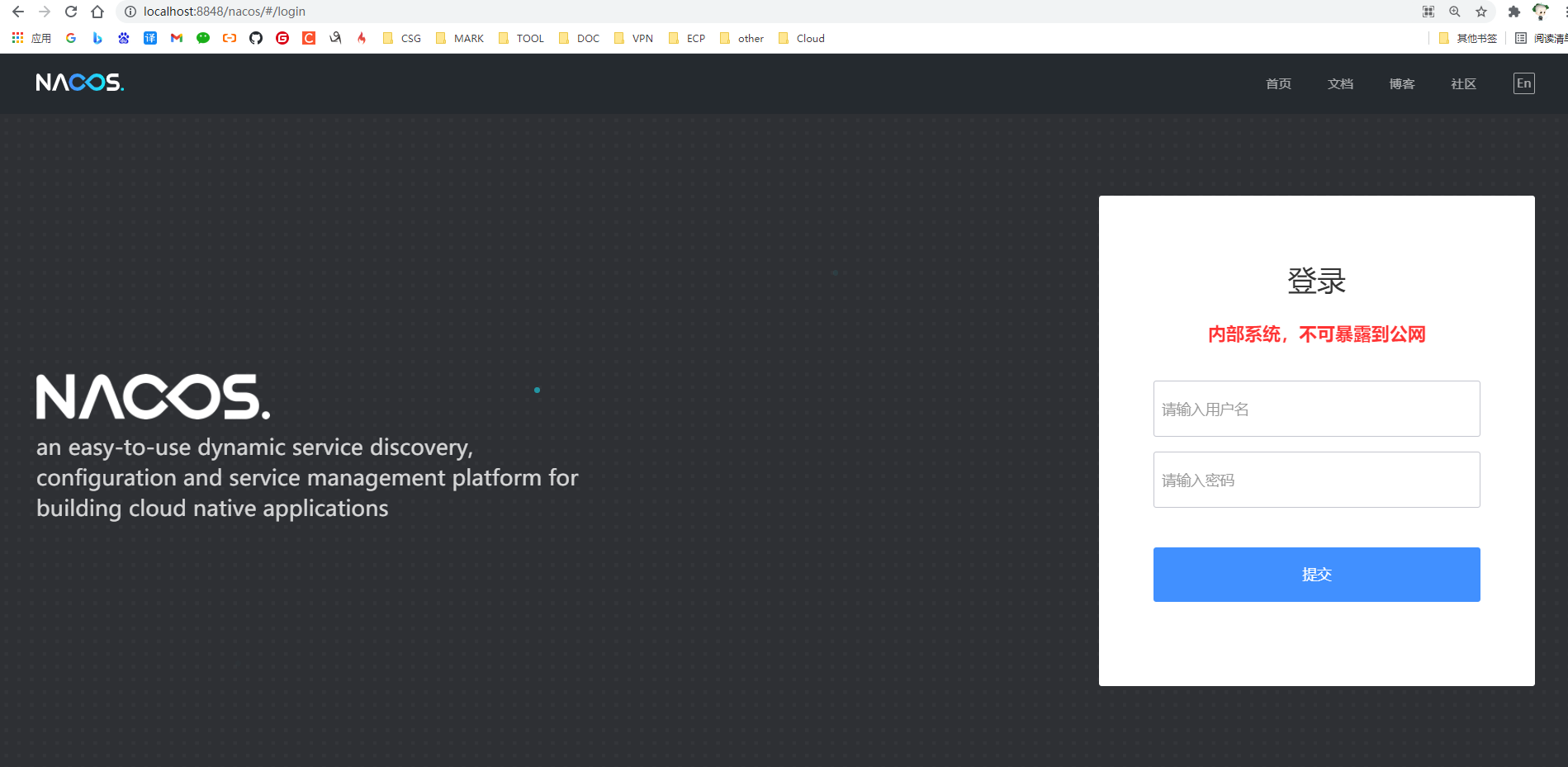Open the orange link bookmark icon
Viewport: 1568px width, 767px height.
230,38
